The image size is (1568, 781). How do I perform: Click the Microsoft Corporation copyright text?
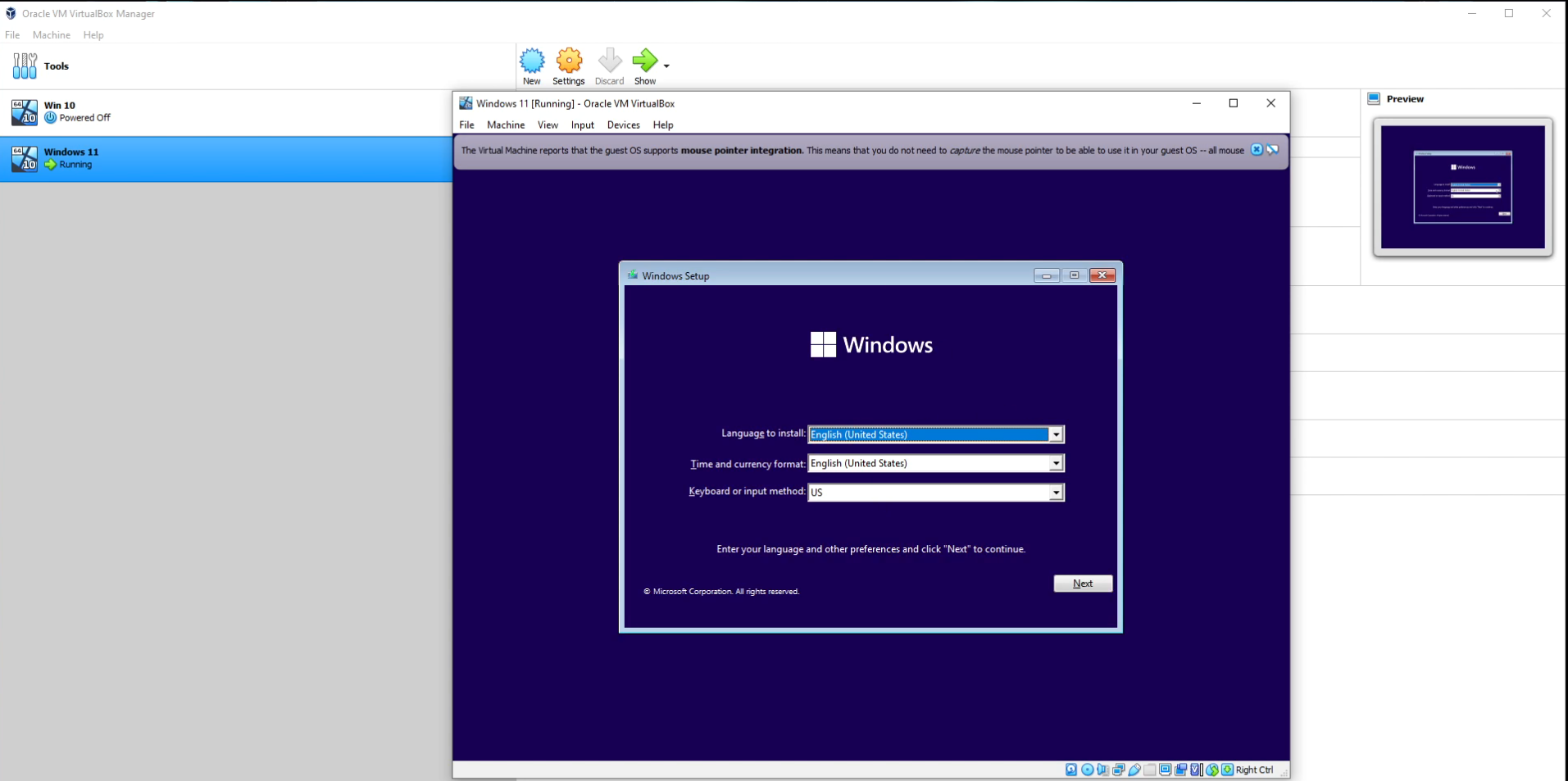[721, 592]
